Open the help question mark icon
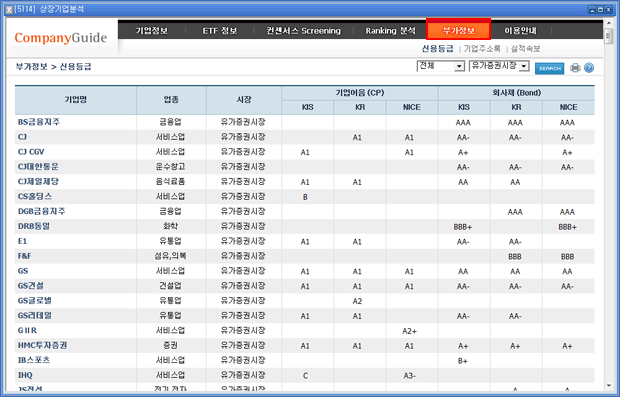The height and width of the screenshot is (397, 620). click(x=589, y=68)
